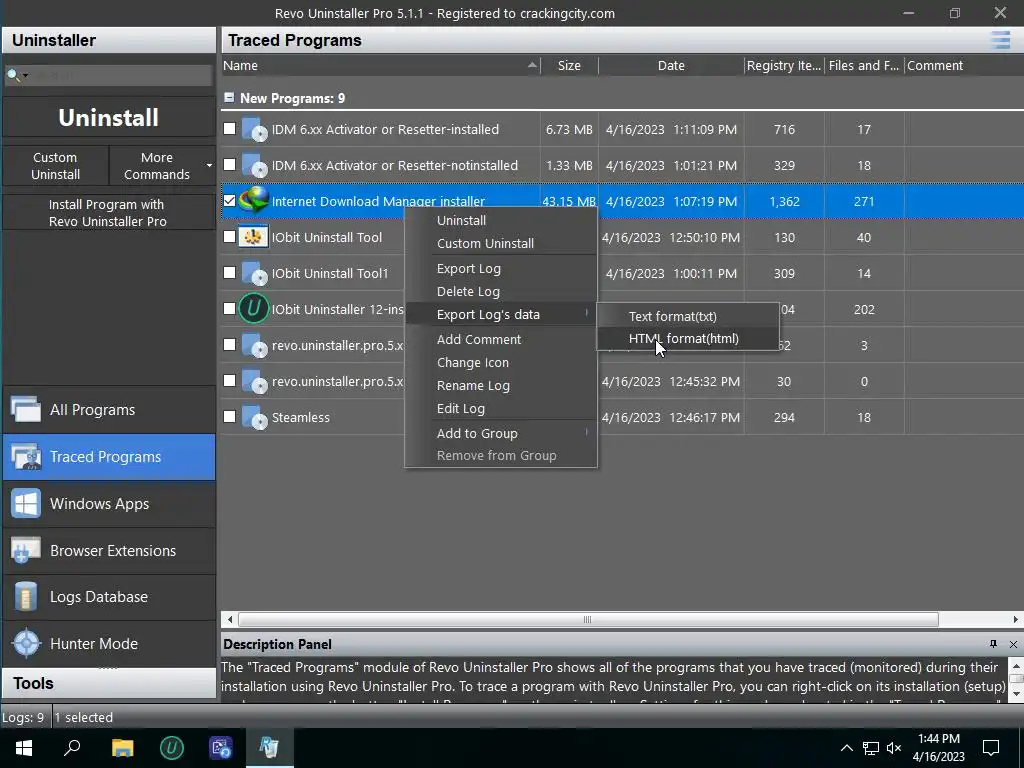1024x768 pixels.
Task: Sort by the Name column header
Action: point(380,65)
